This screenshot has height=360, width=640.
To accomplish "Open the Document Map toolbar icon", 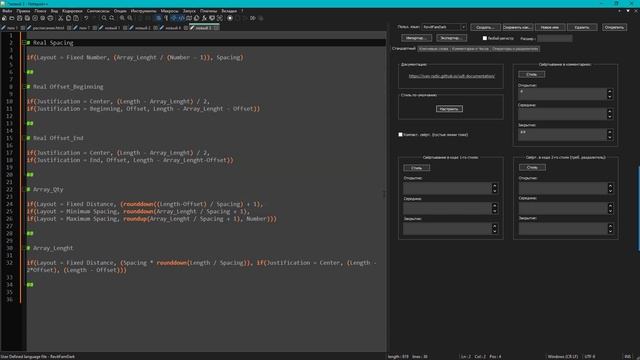I will coord(189,18).
